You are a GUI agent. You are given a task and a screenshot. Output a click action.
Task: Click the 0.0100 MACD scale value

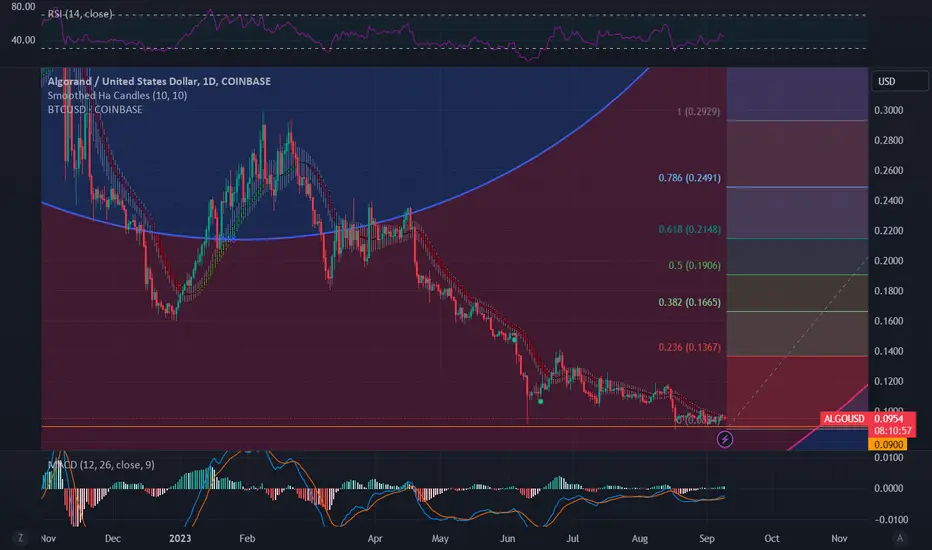[889, 457]
